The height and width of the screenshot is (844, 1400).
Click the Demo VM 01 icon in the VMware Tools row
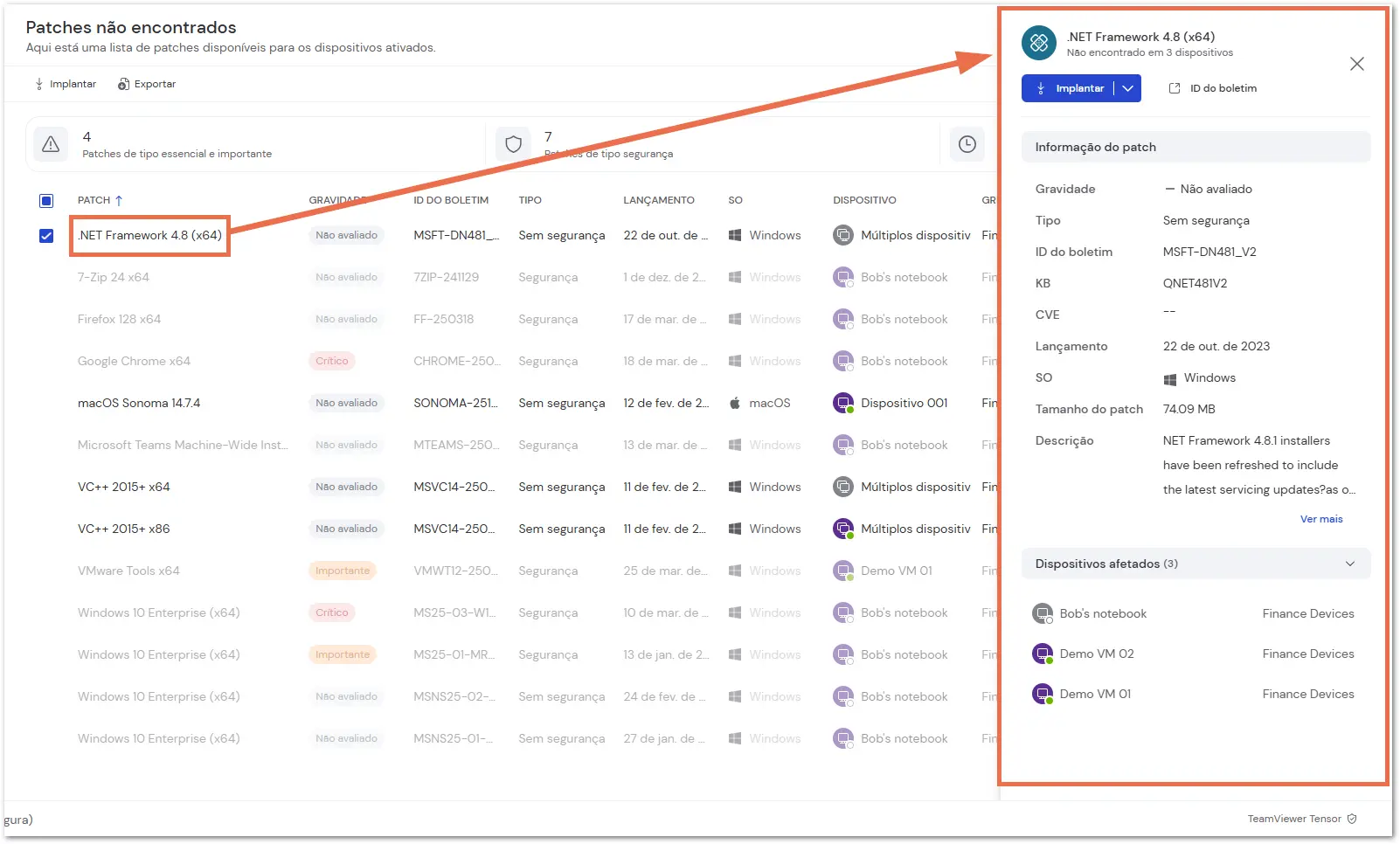[843, 571]
